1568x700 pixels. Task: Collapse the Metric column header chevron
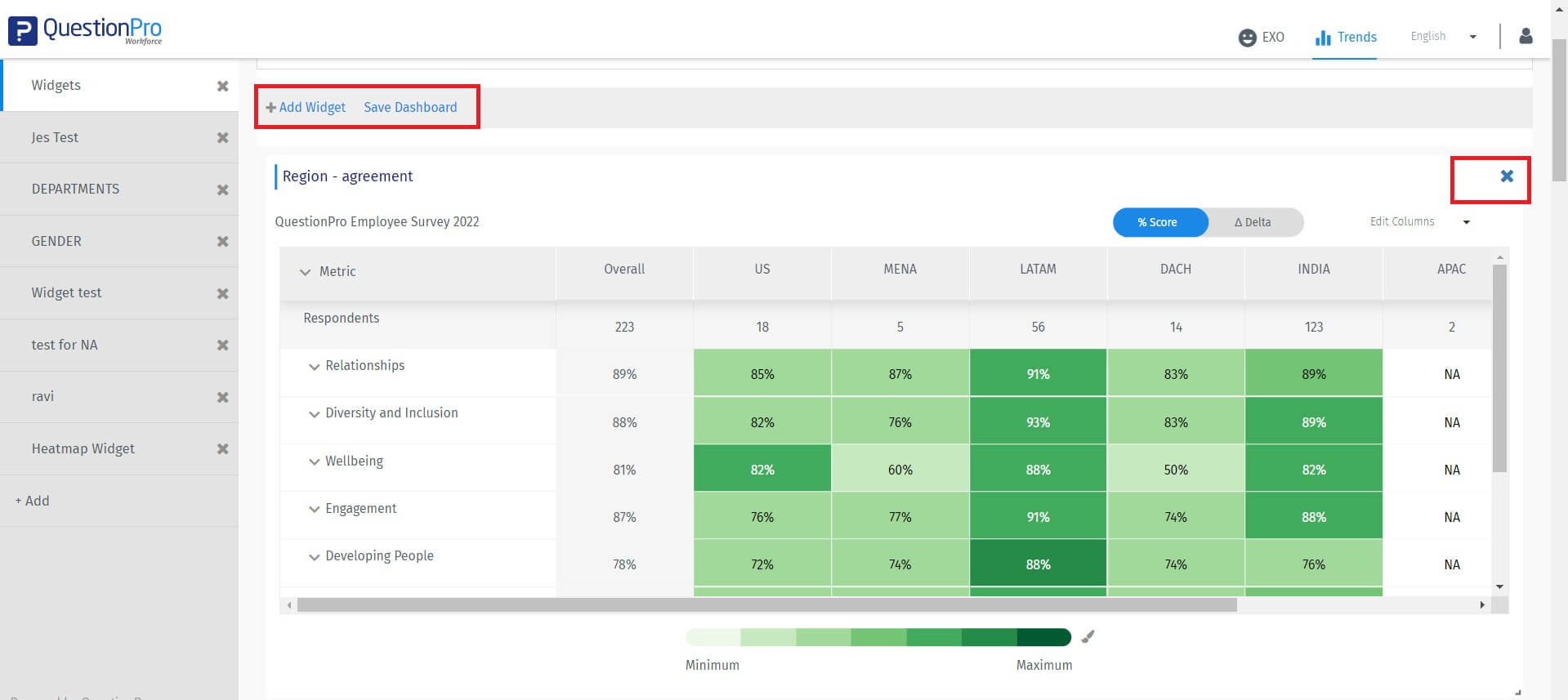click(305, 272)
